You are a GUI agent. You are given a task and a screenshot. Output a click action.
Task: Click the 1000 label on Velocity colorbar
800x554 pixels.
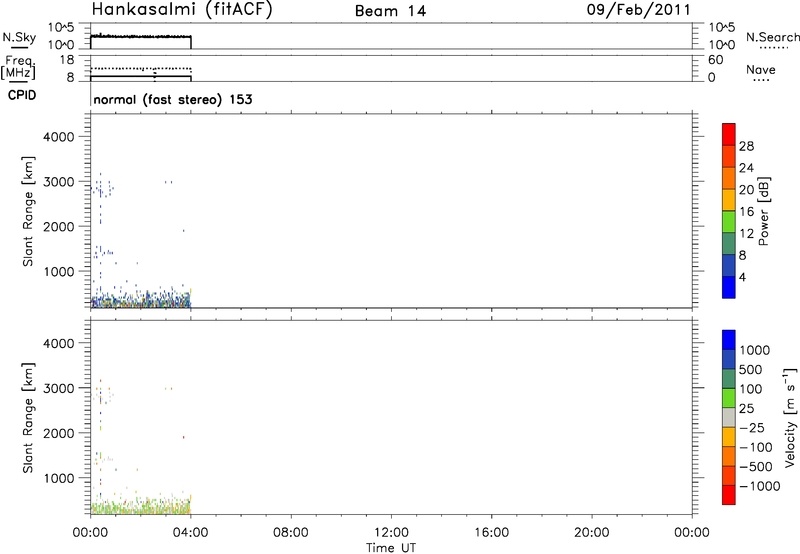pos(755,350)
